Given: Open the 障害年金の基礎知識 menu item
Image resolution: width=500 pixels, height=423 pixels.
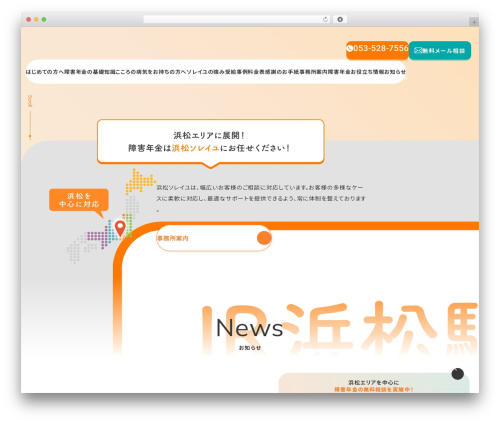Looking at the screenshot, I should 90,72.
